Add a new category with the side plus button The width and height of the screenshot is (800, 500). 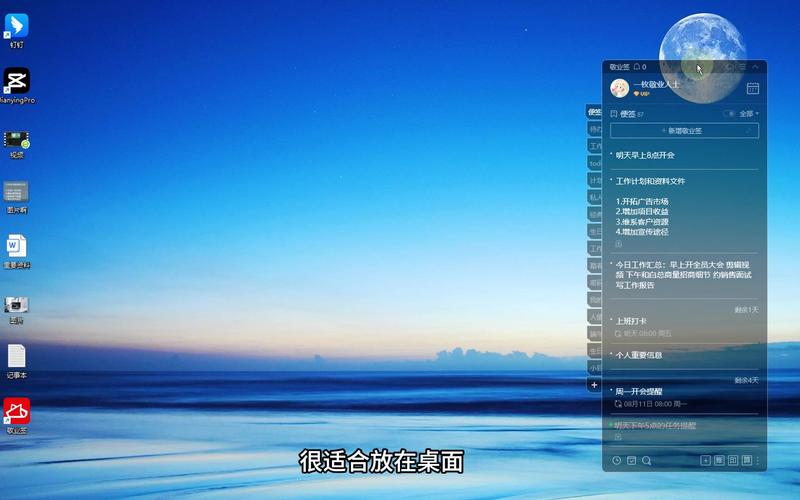[x=594, y=385]
